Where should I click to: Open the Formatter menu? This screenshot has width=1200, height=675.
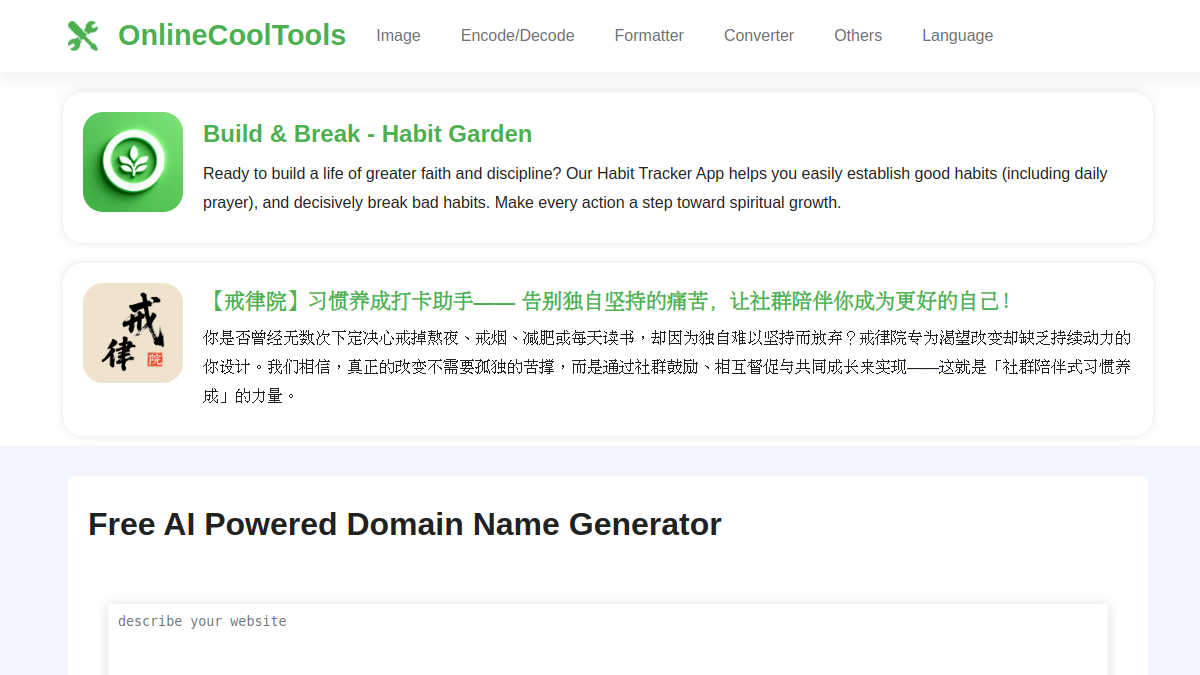(x=649, y=36)
